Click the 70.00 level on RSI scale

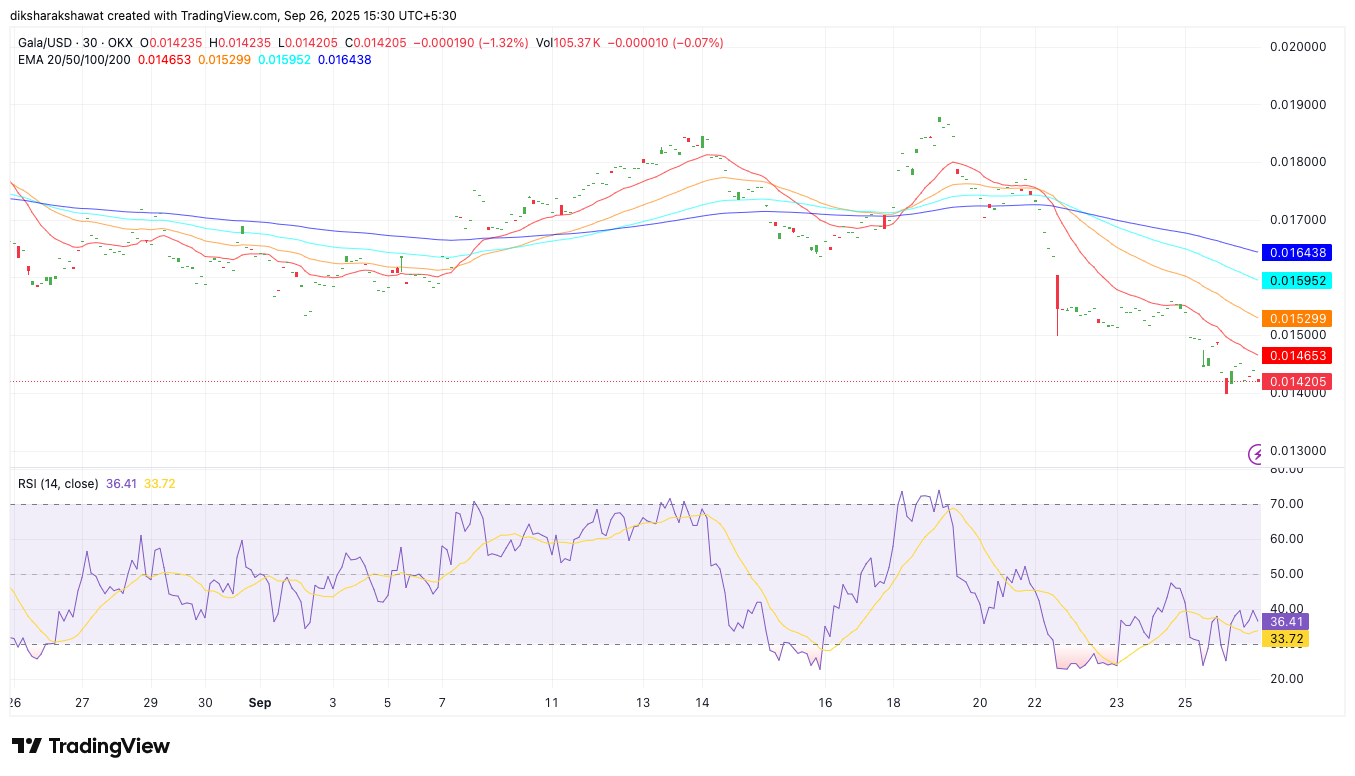pyautogui.click(x=1289, y=504)
